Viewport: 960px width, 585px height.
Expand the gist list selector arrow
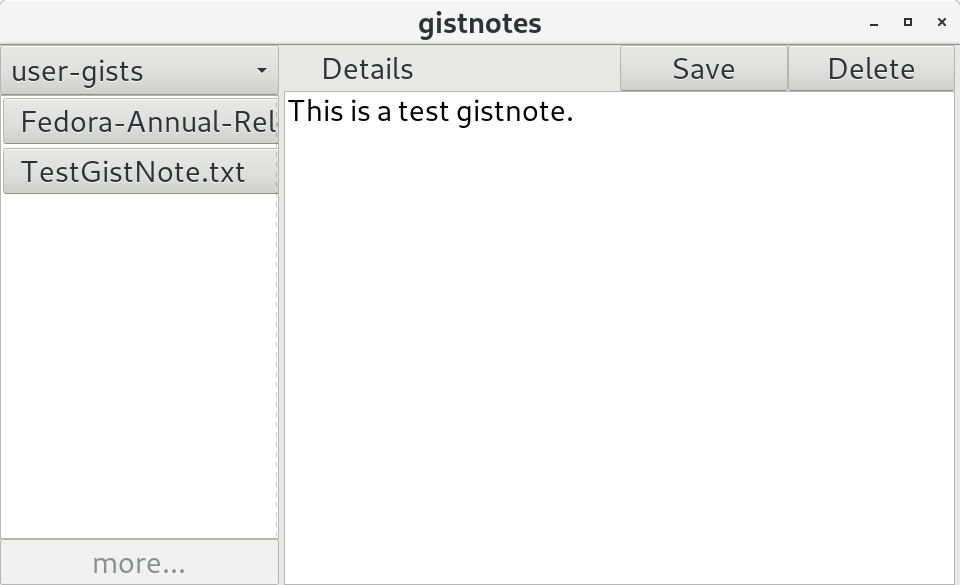coord(262,70)
